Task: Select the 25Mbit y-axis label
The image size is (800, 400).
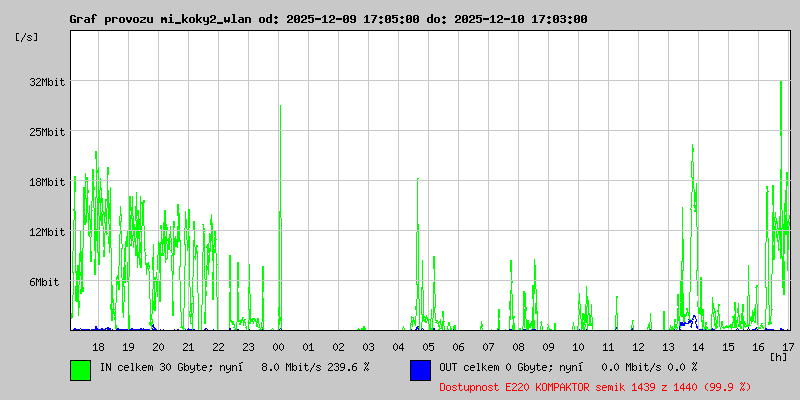Action: coord(47,132)
